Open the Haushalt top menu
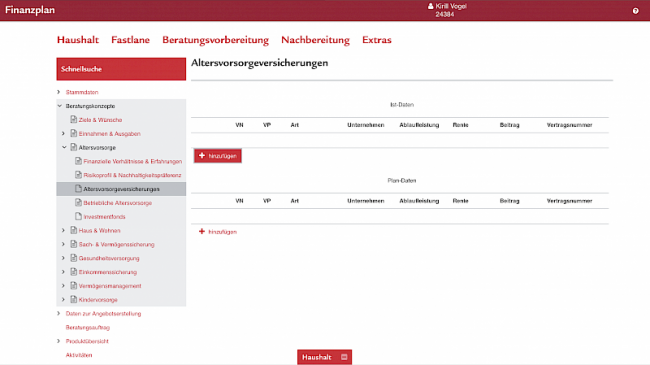This screenshot has height=365, width=650. point(78,40)
